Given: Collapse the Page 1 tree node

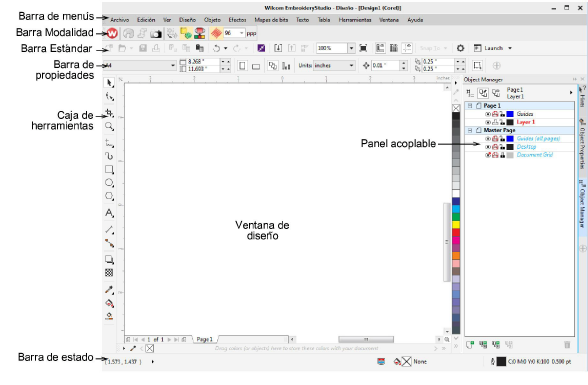Looking at the screenshot, I should tap(470, 106).
